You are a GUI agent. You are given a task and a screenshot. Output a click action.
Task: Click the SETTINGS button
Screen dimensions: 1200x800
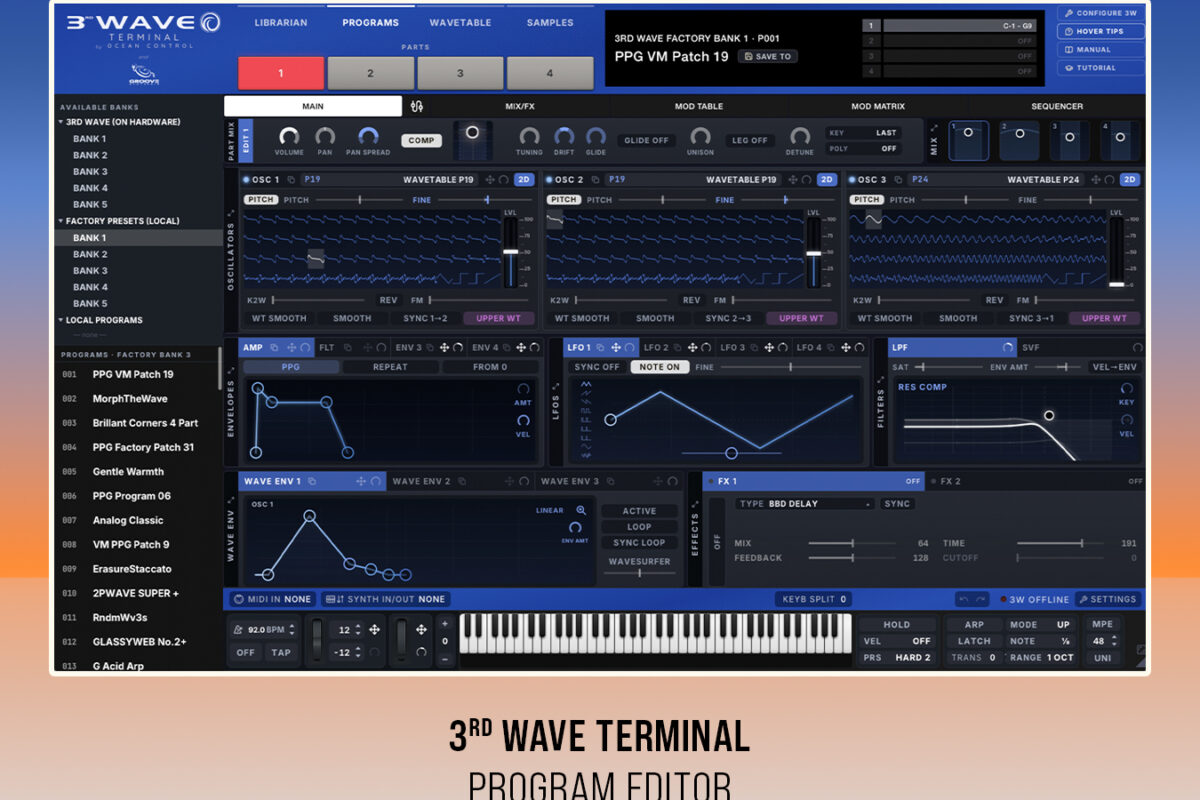tap(1108, 599)
